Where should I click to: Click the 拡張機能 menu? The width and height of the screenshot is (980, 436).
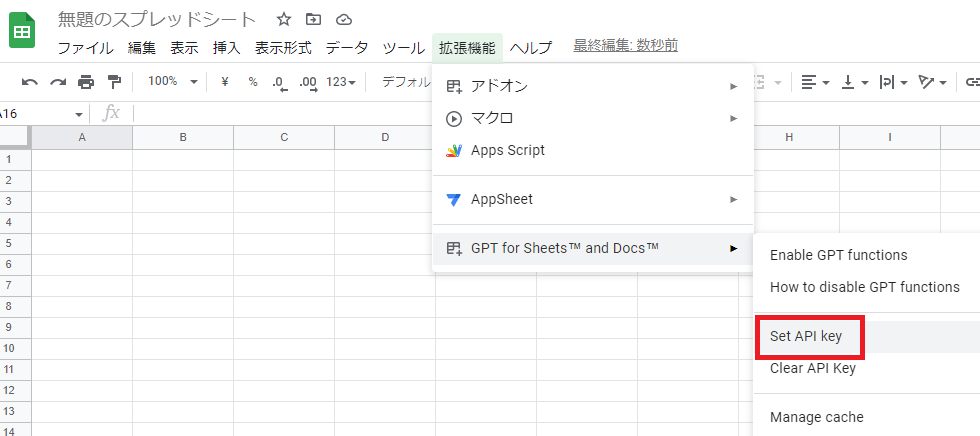click(x=468, y=47)
